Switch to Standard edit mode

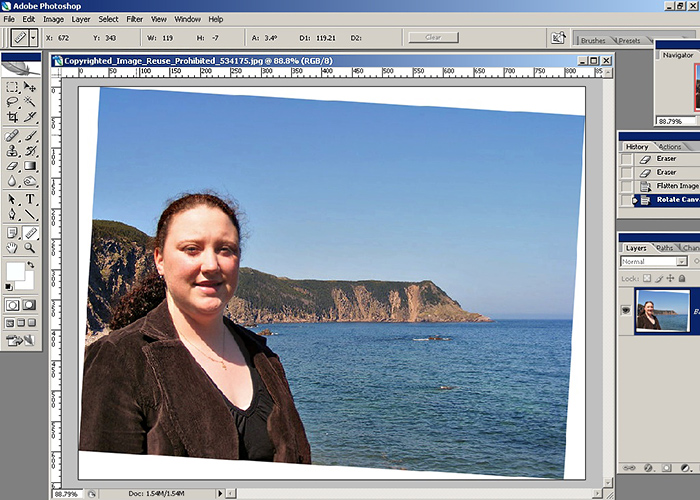tap(12, 305)
